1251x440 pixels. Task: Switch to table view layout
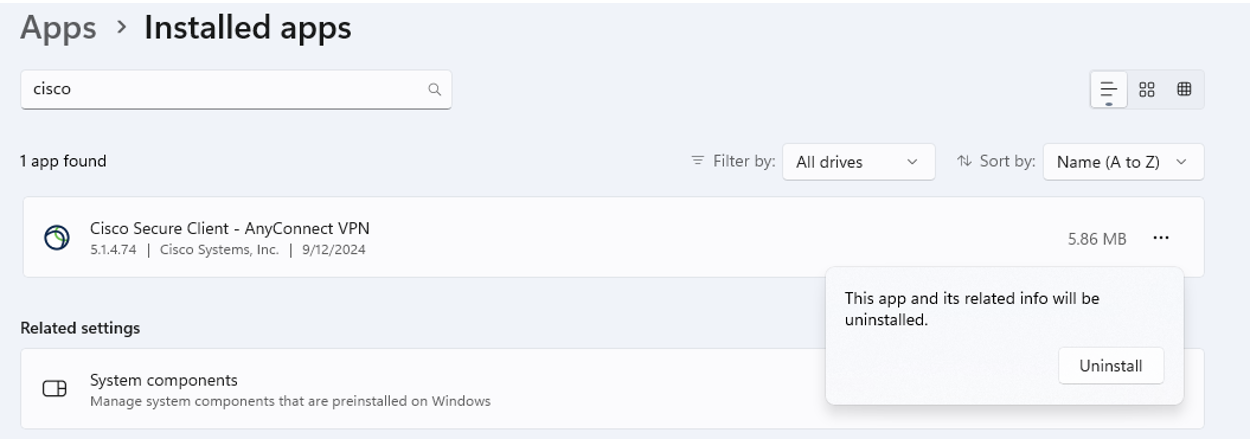point(1184,89)
